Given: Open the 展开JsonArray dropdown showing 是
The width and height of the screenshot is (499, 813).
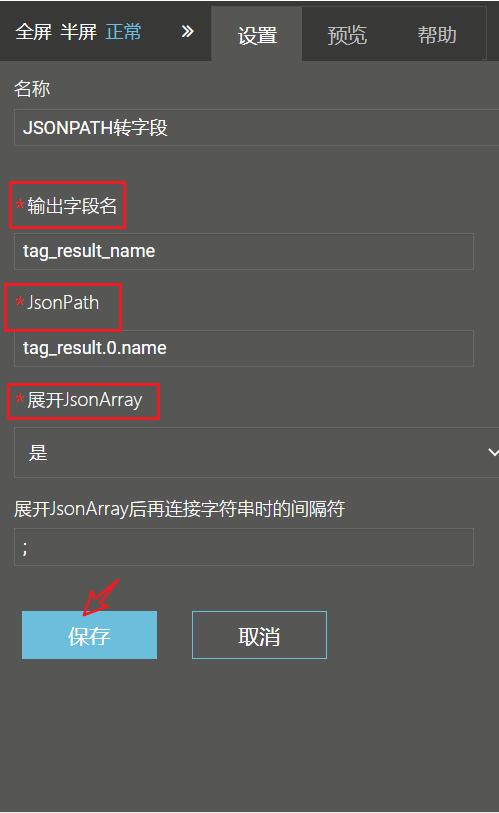Looking at the screenshot, I should coord(256,453).
